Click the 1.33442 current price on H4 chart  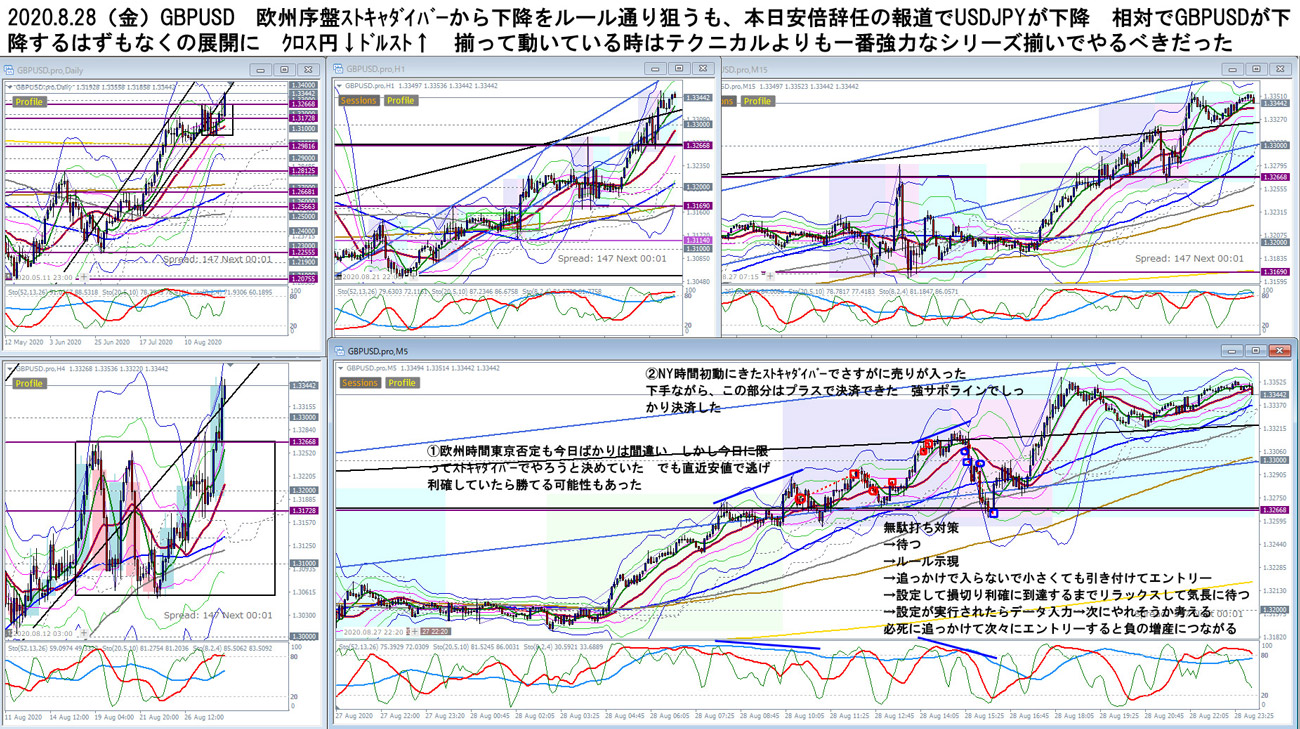point(304,385)
